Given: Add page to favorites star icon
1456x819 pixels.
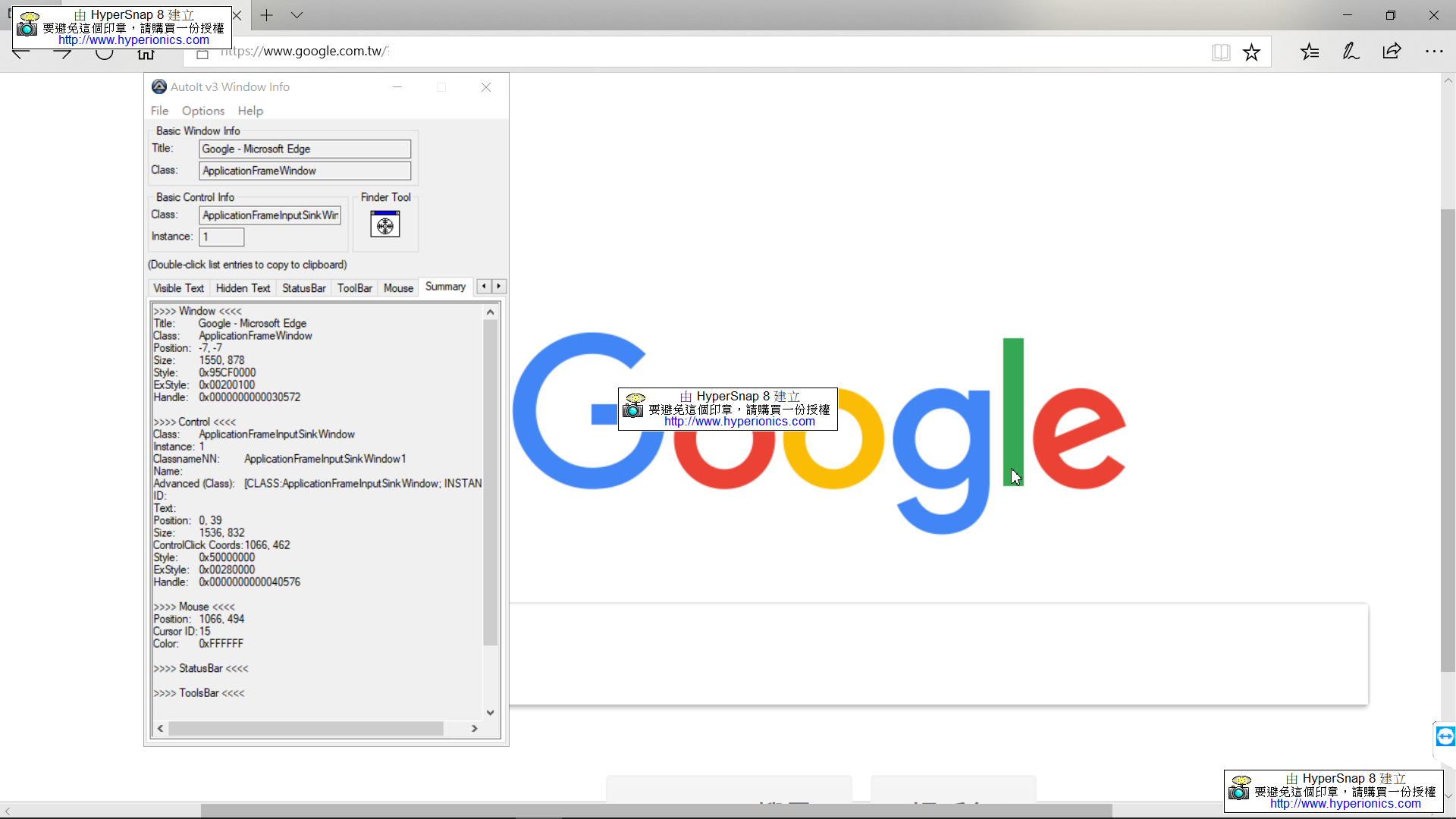Looking at the screenshot, I should point(1251,52).
